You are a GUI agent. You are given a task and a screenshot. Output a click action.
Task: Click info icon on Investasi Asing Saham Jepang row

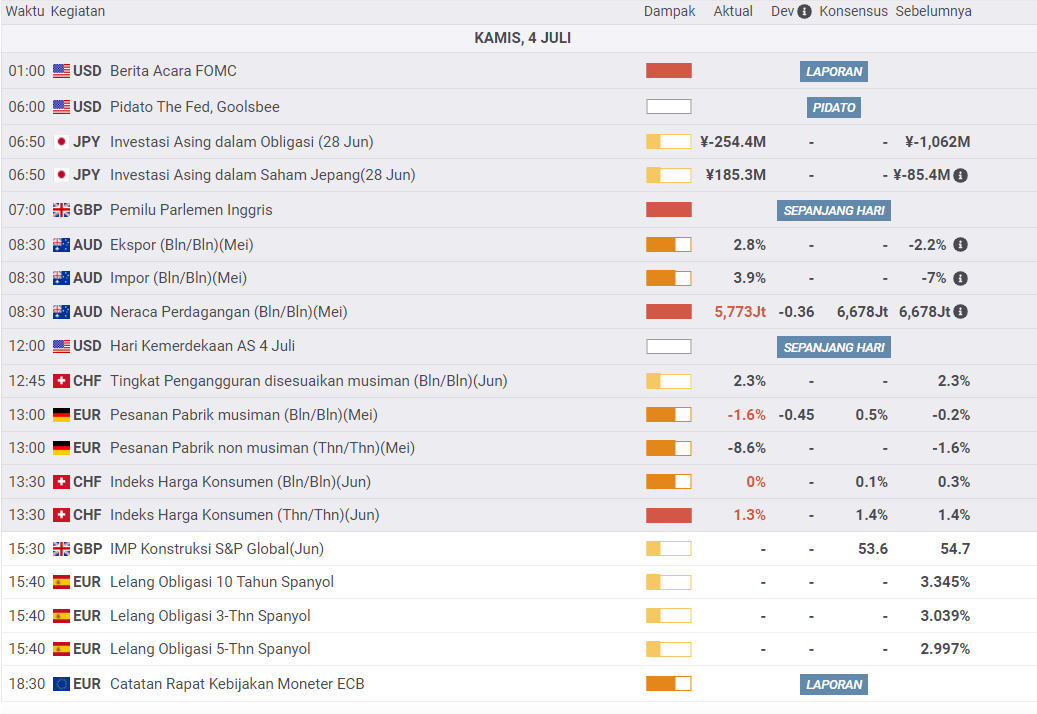(x=960, y=175)
